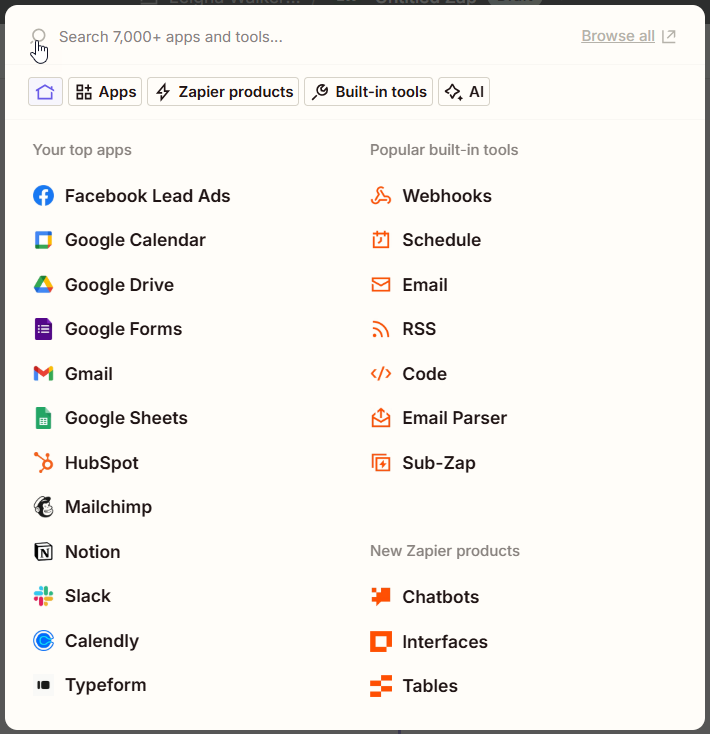Switch to the Home filter tab

tap(45, 92)
